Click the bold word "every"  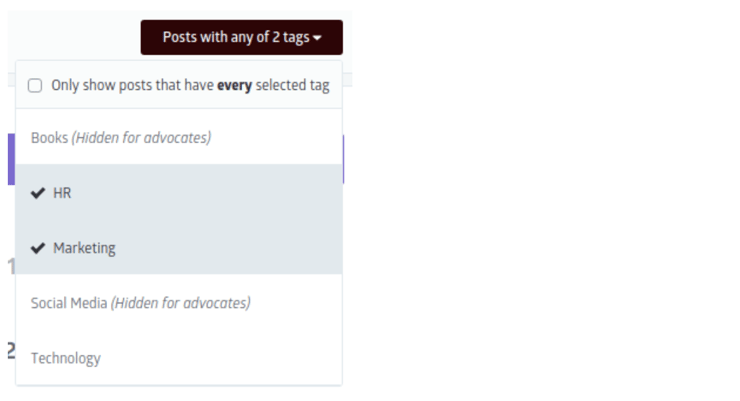click(234, 86)
